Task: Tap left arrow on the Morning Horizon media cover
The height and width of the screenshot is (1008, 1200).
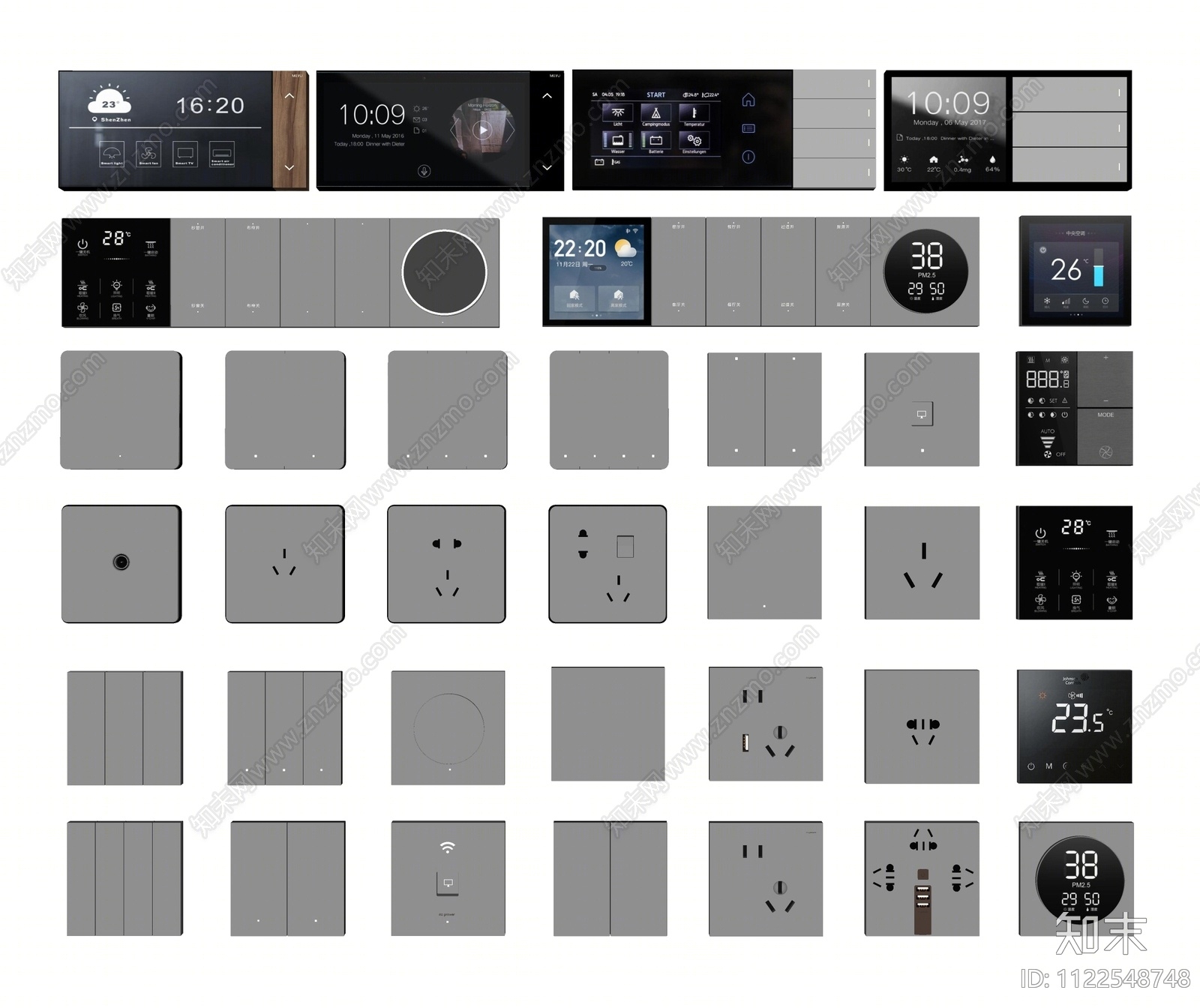Action: click(453, 130)
